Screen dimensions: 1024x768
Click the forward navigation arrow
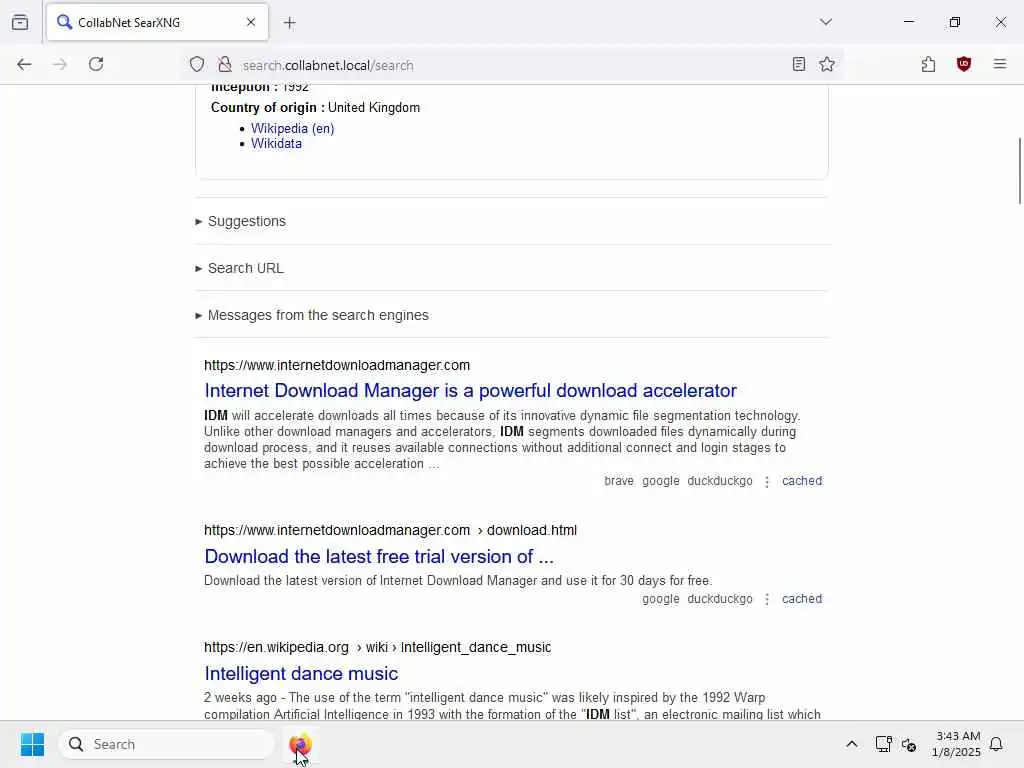pyautogui.click(x=60, y=64)
